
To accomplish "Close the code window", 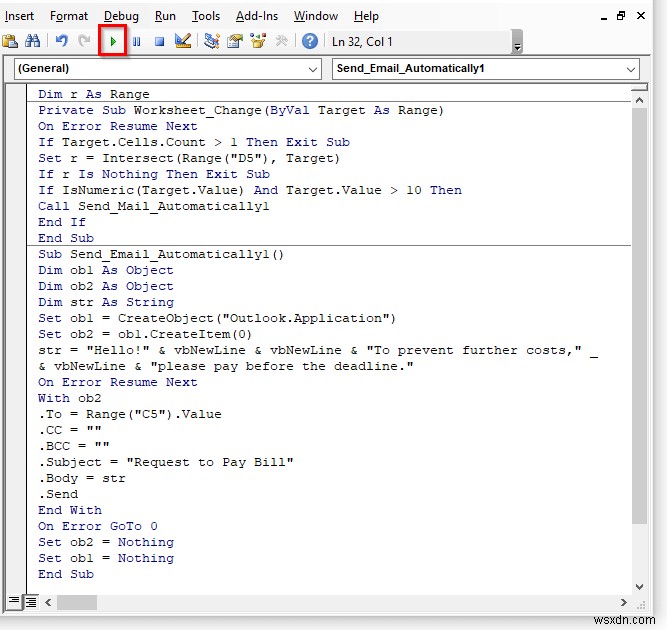I will click(641, 16).
